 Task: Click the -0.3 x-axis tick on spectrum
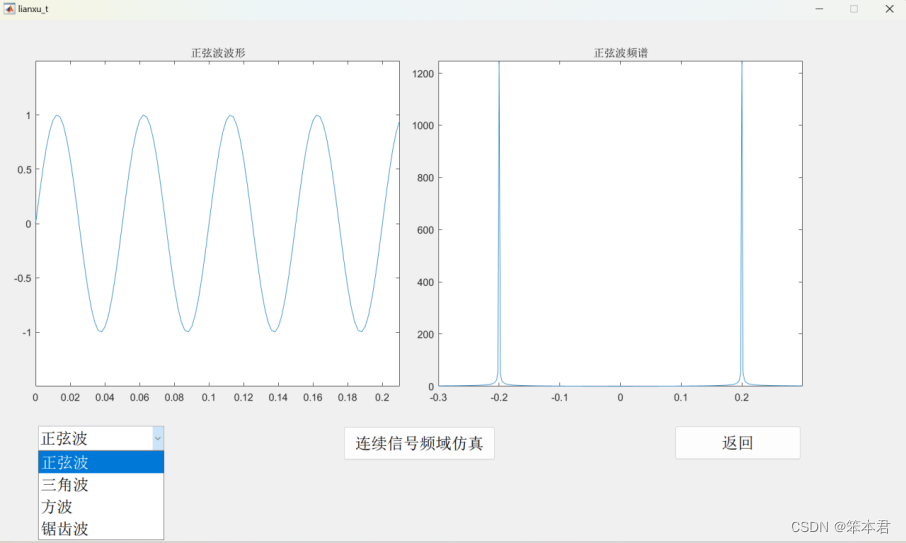coord(439,397)
